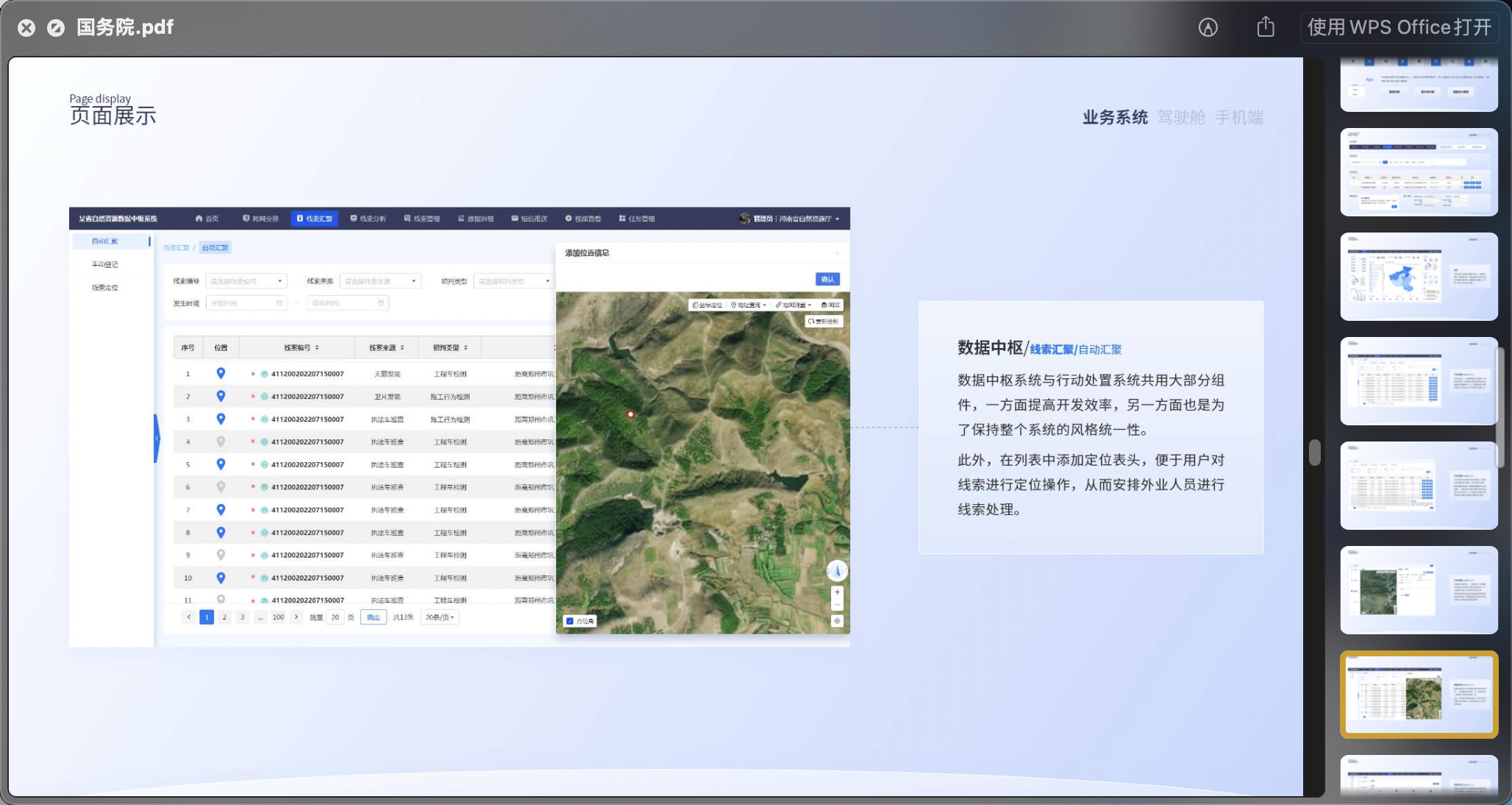Viewport: 1512px width, 805px height.
Task: Click the 线索汇聚 breadcrumb link
Action: 176,248
